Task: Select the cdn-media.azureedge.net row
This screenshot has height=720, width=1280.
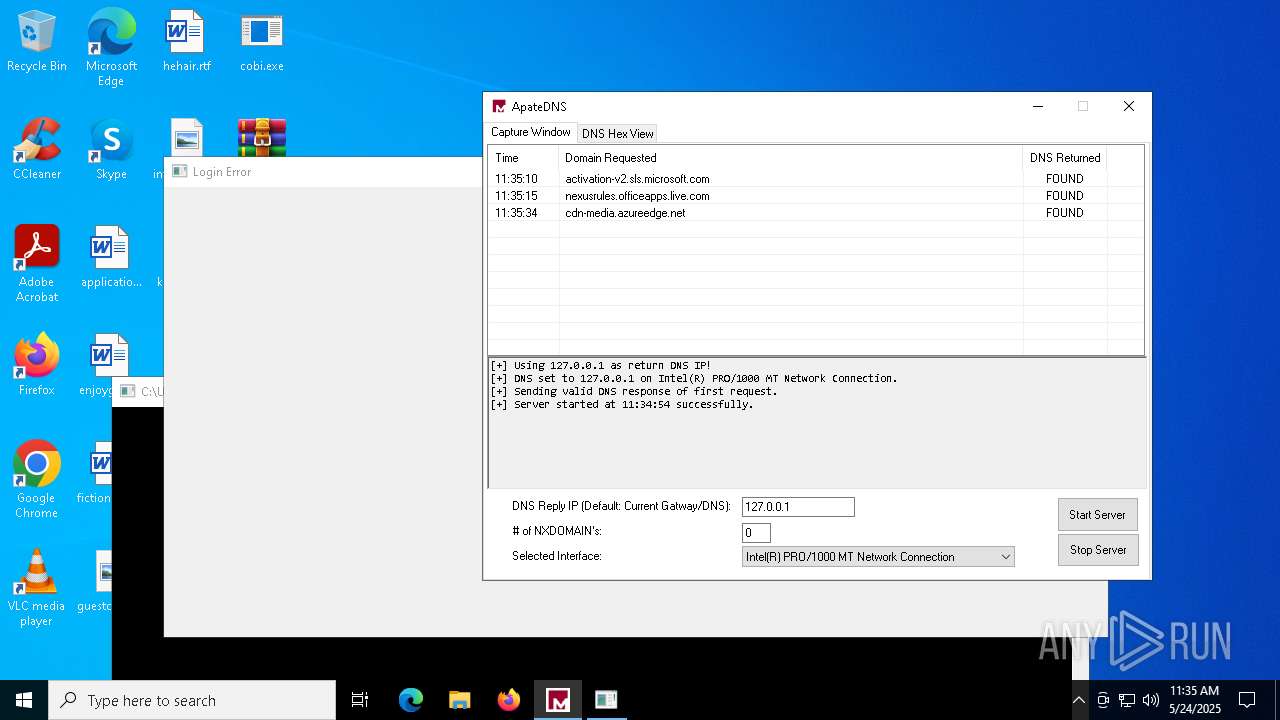Action: click(815, 213)
